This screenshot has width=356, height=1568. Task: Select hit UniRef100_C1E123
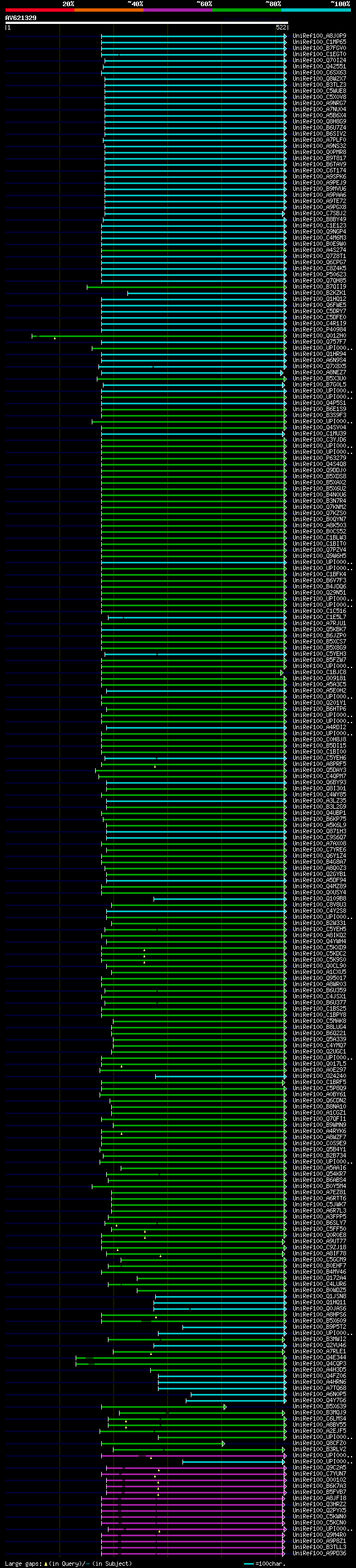click(x=319, y=226)
